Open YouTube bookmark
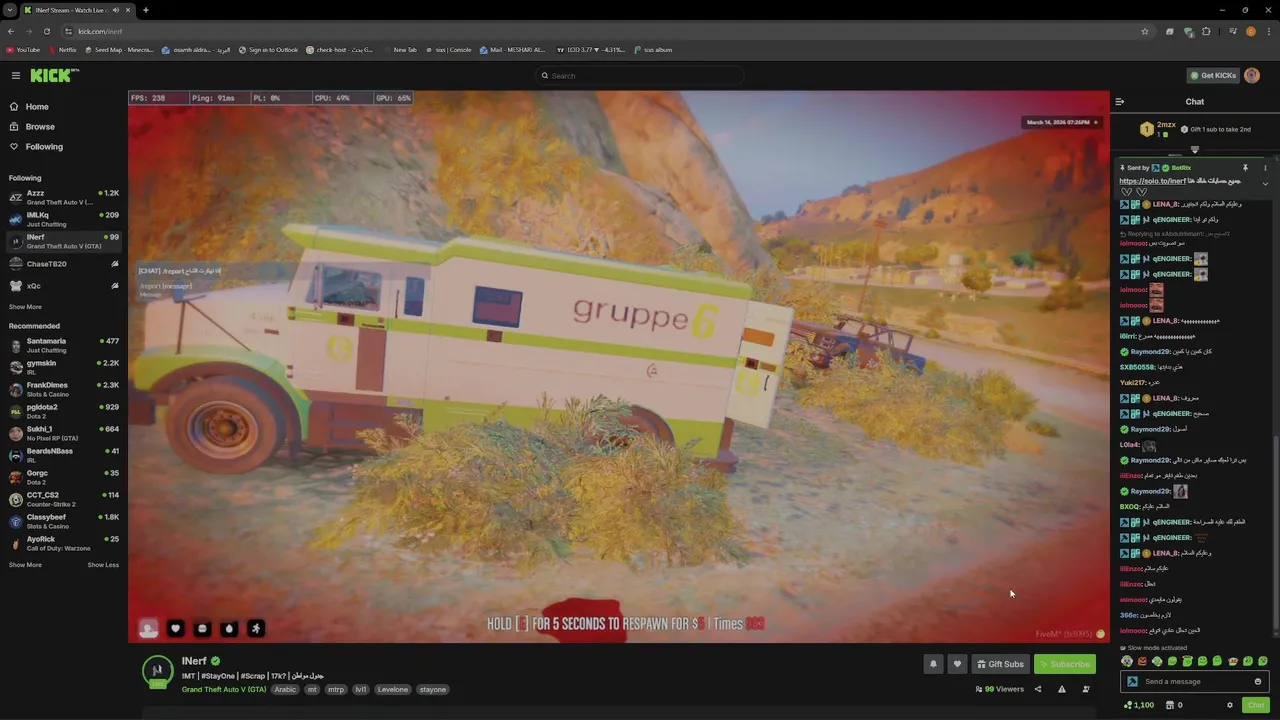This screenshot has width=1280, height=720. coord(23,49)
